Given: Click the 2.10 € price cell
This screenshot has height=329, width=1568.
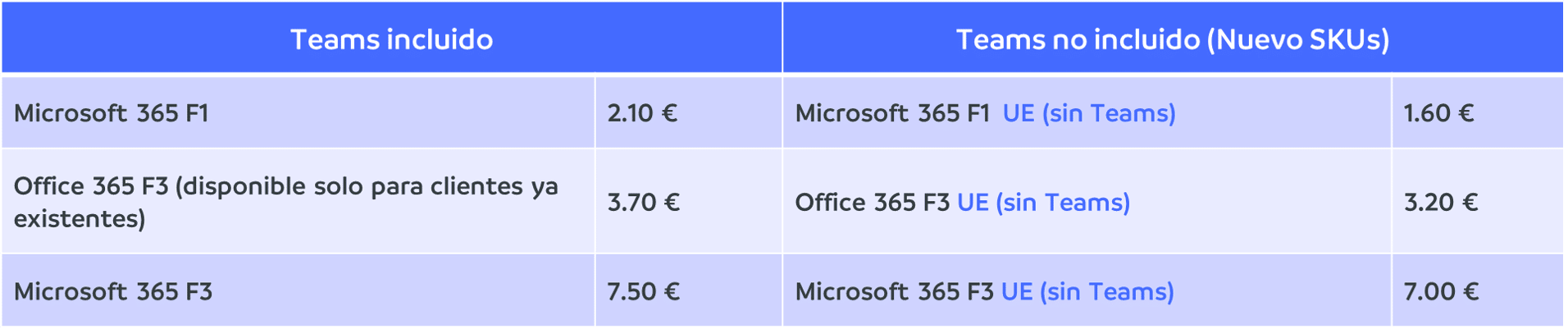Looking at the screenshot, I should 688,112.
